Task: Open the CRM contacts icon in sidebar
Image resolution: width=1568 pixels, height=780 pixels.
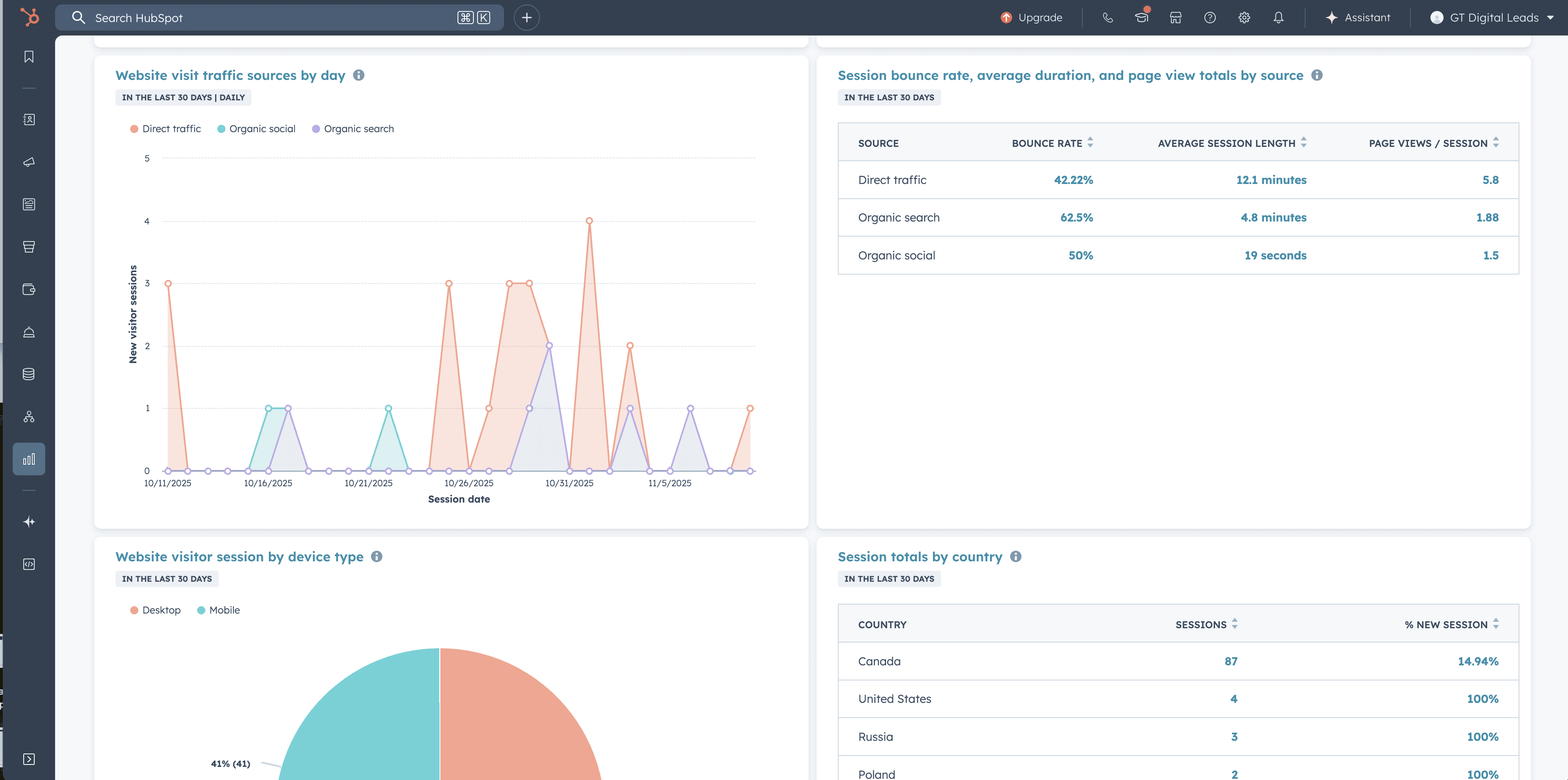Action: [29, 119]
